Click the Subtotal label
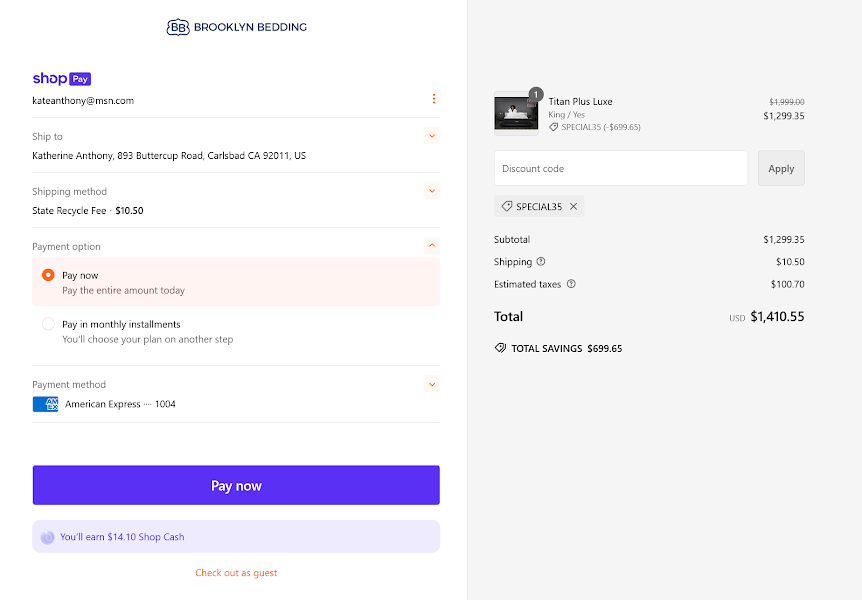The height and width of the screenshot is (600, 862). (512, 240)
